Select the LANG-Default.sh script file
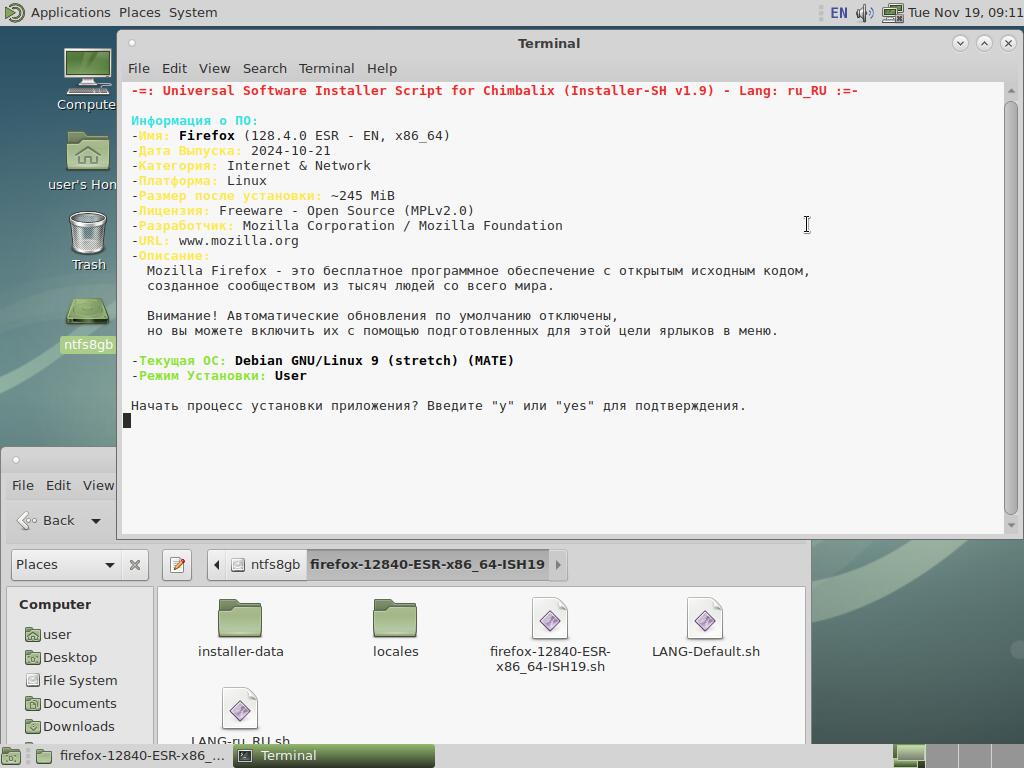This screenshot has height=768, width=1024. click(705, 628)
